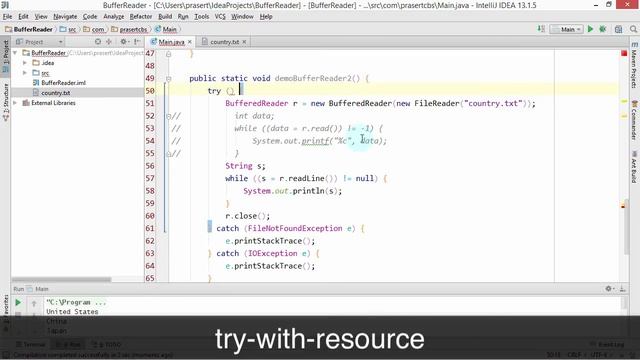Open Project panel settings gear
The width and height of the screenshot is (640, 360).
(124, 42)
